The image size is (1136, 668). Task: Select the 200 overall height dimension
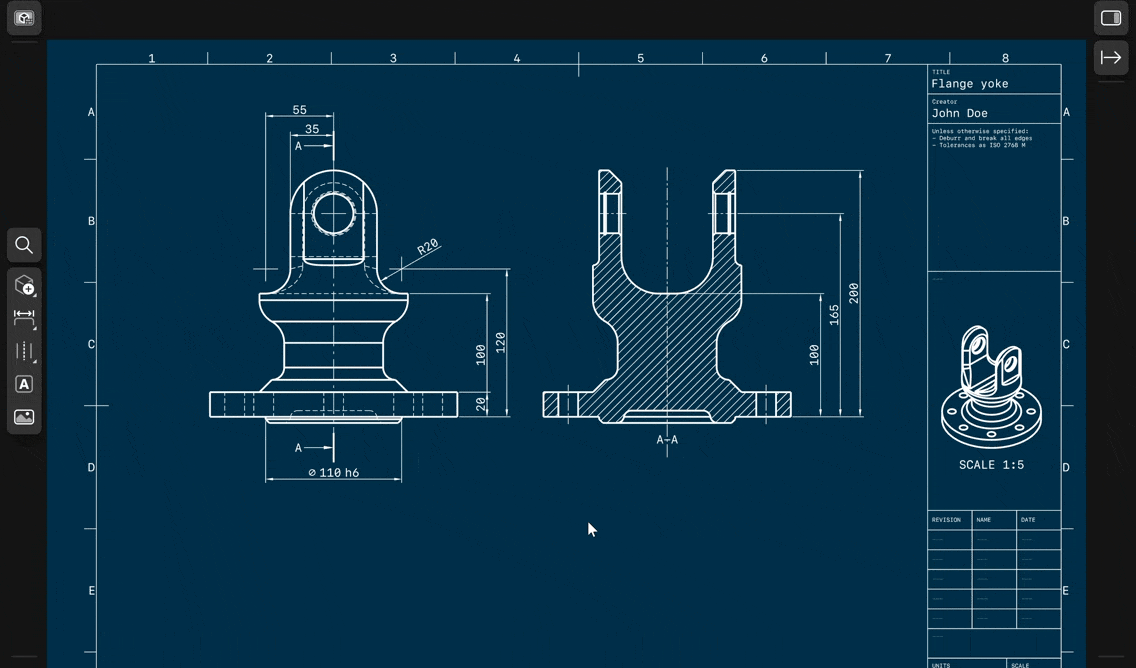coord(853,293)
